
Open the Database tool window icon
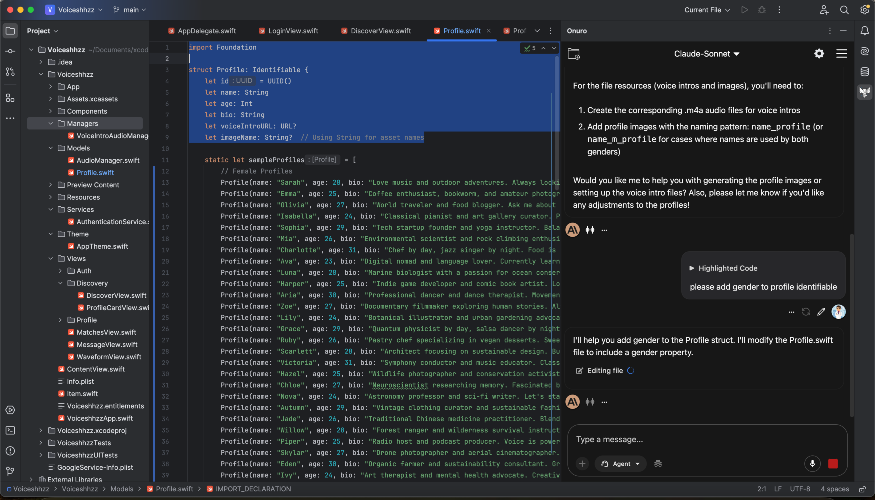pos(864,73)
